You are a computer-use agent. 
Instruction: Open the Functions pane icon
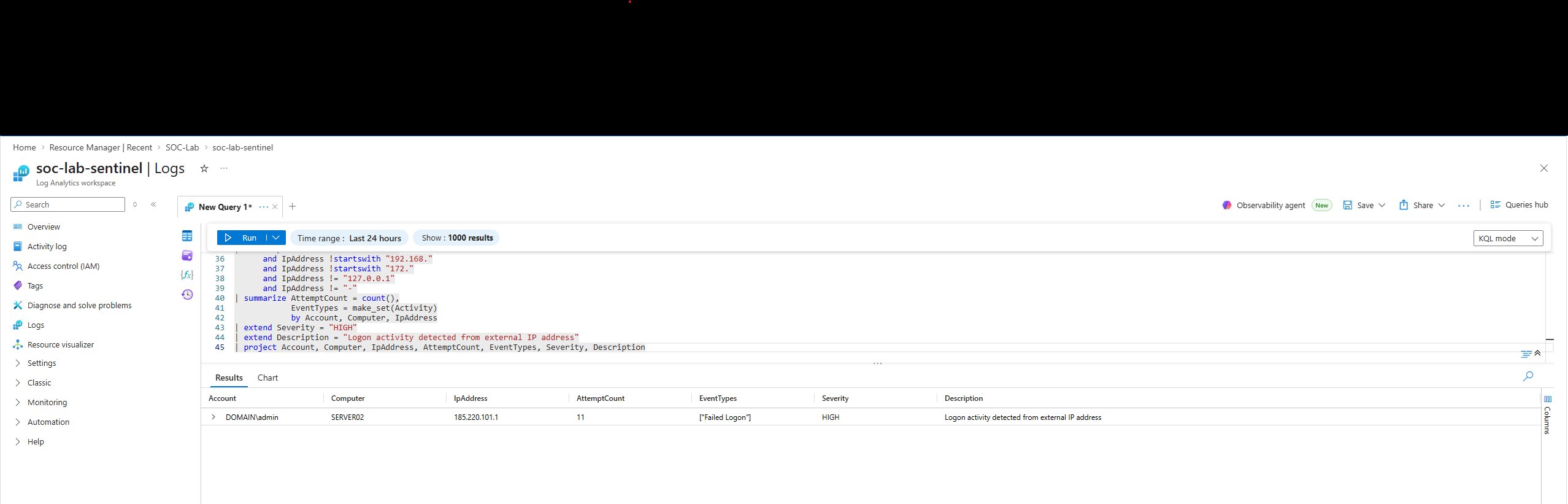click(187, 275)
